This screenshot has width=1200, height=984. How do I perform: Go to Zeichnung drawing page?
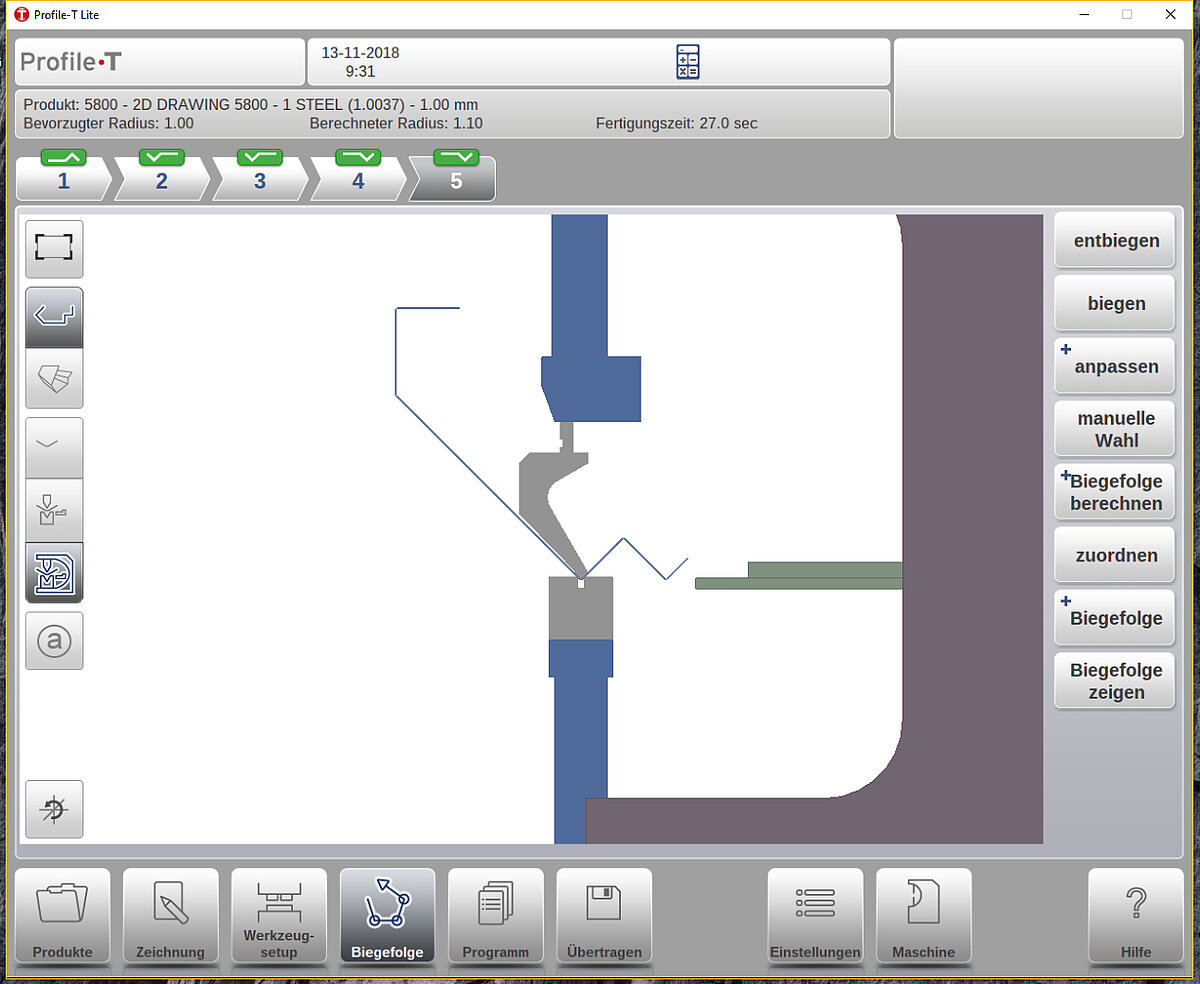pyautogui.click(x=170, y=915)
